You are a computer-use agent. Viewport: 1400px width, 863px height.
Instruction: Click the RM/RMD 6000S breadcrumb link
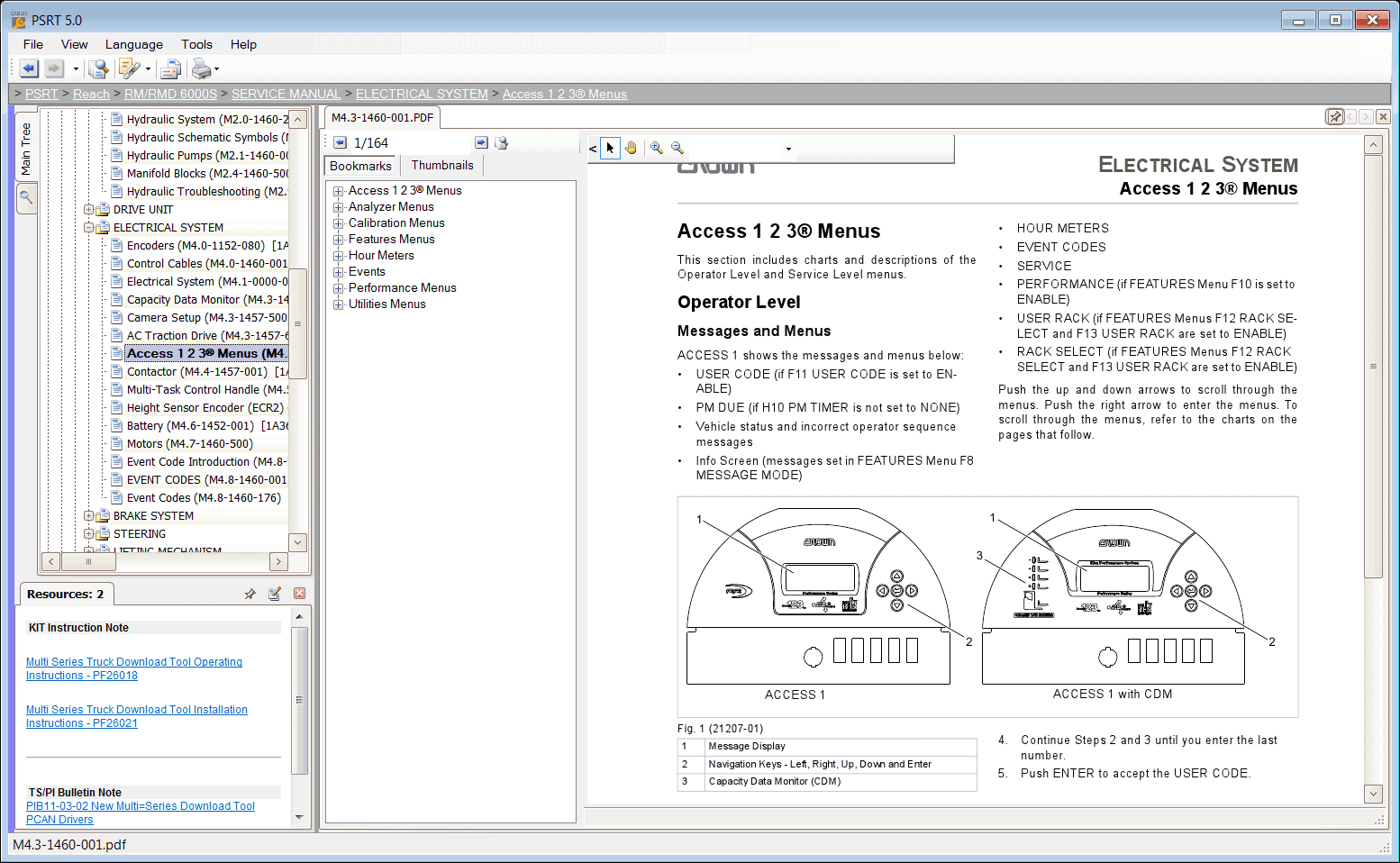click(170, 94)
